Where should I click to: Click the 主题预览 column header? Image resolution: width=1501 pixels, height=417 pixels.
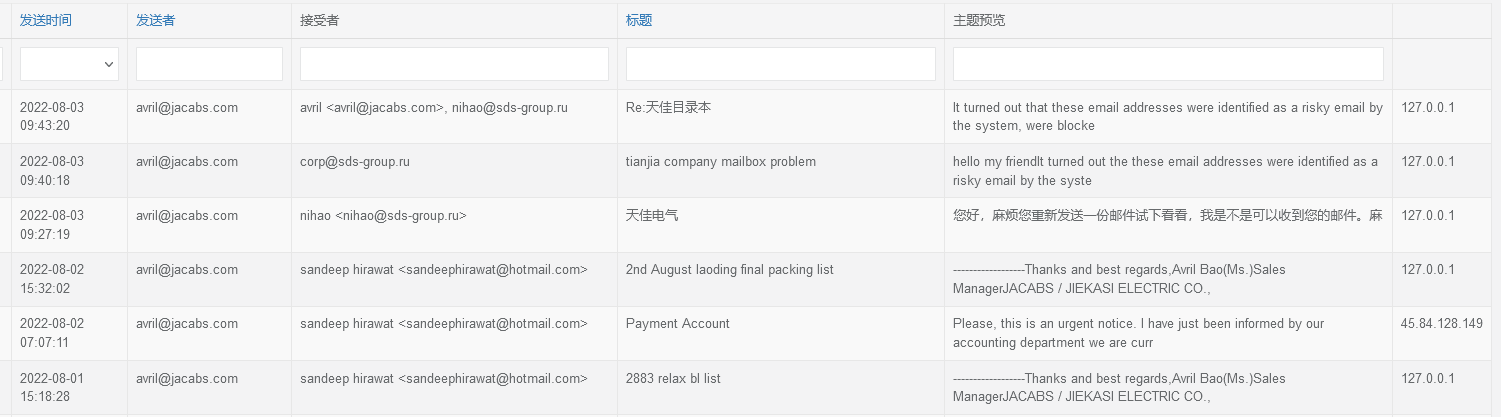coord(979,20)
